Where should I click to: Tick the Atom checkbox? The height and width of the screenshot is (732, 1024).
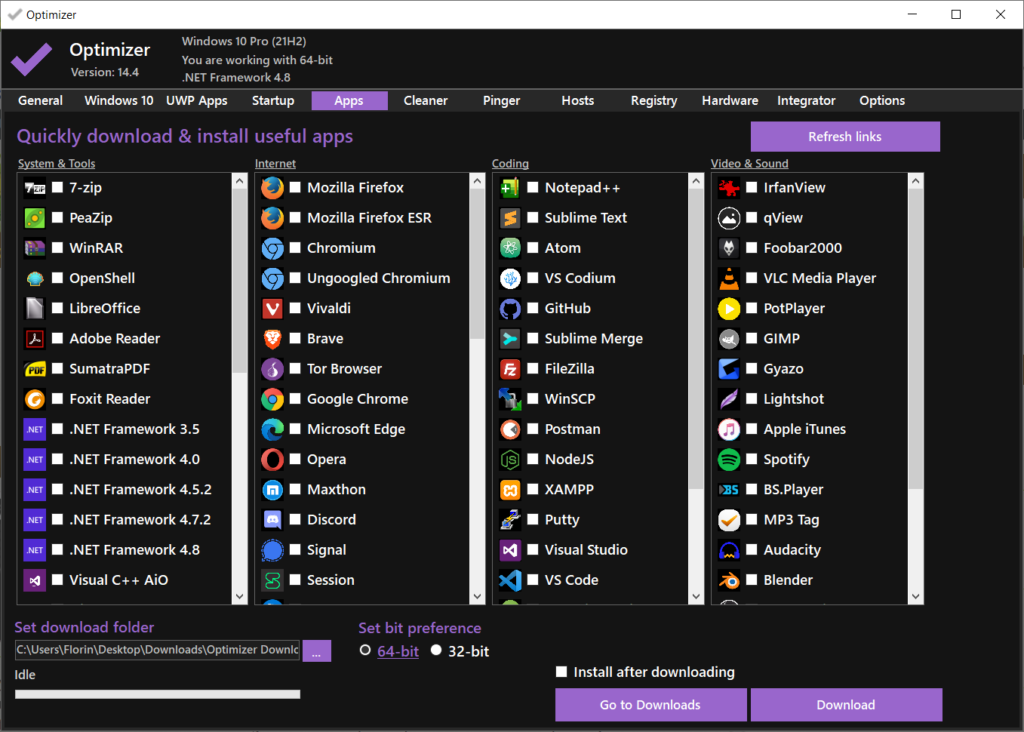click(x=533, y=248)
